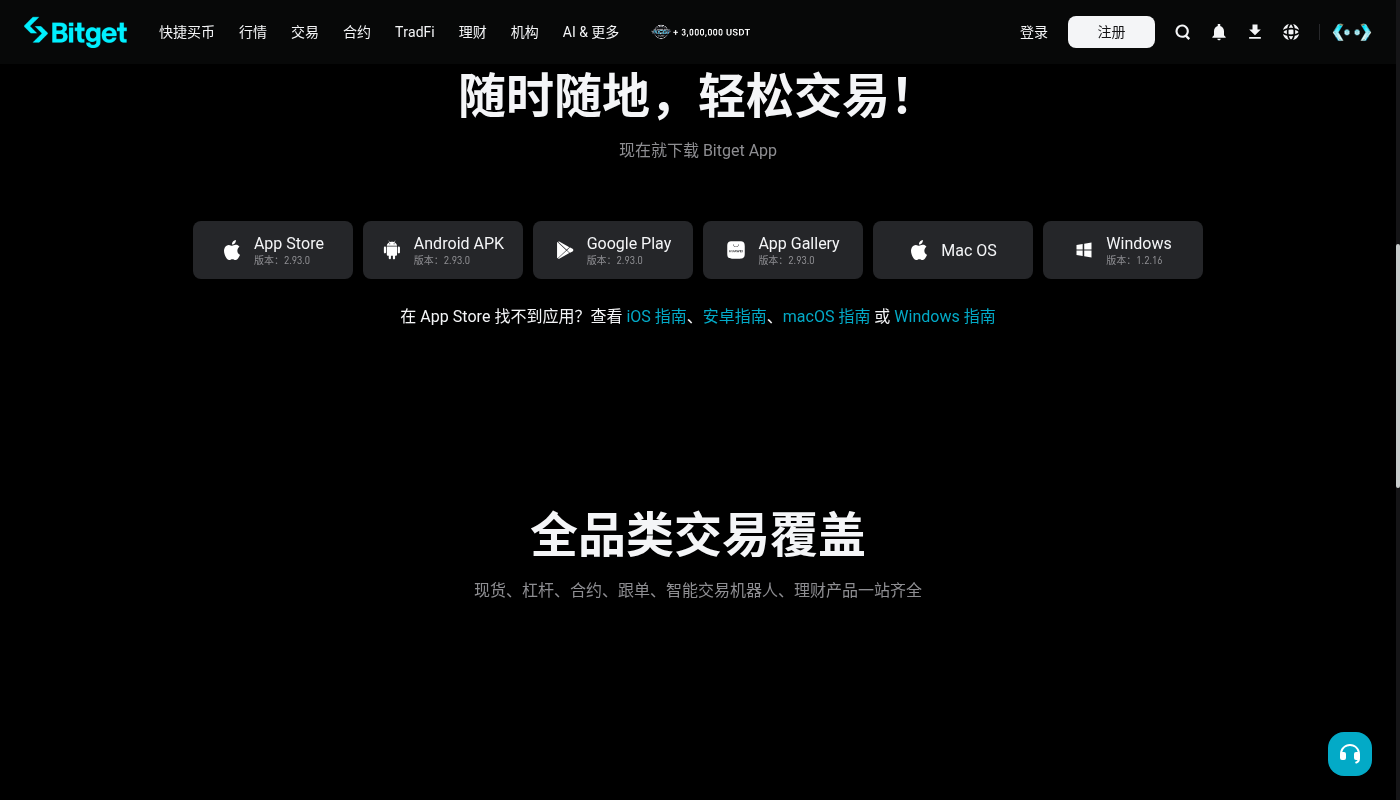Open the TradFi menu item
1400x800 pixels.
415,32
